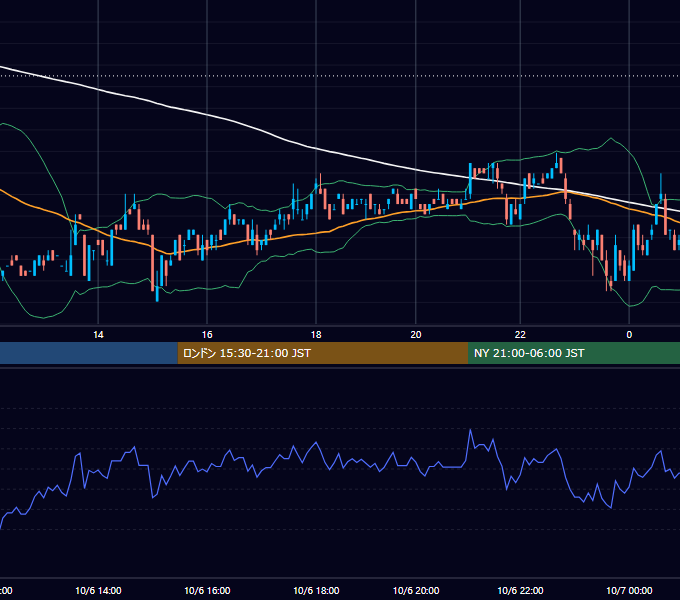The image size is (680, 600).
Task: Click the NY 21:00-06:00 JST session band
Action: [574, 353]
